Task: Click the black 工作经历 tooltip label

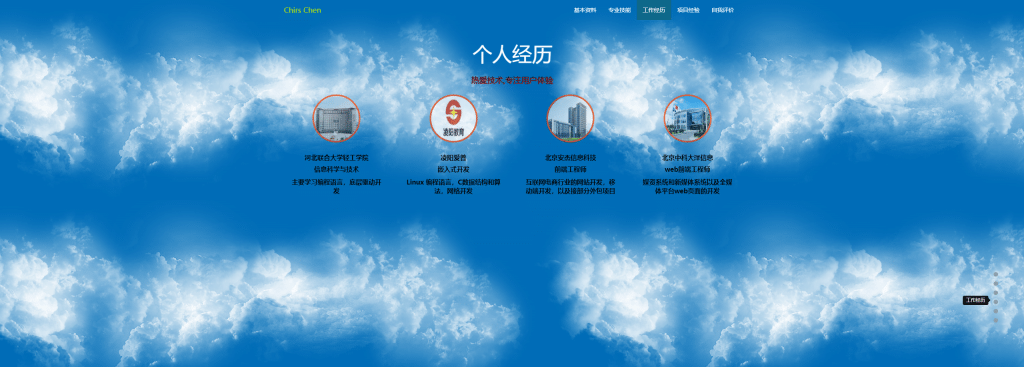Action: [x=975, y=300]
